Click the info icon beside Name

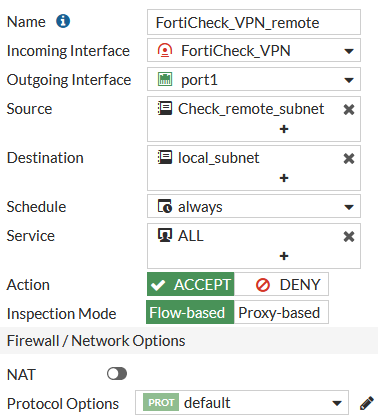[x=63, y=21]
